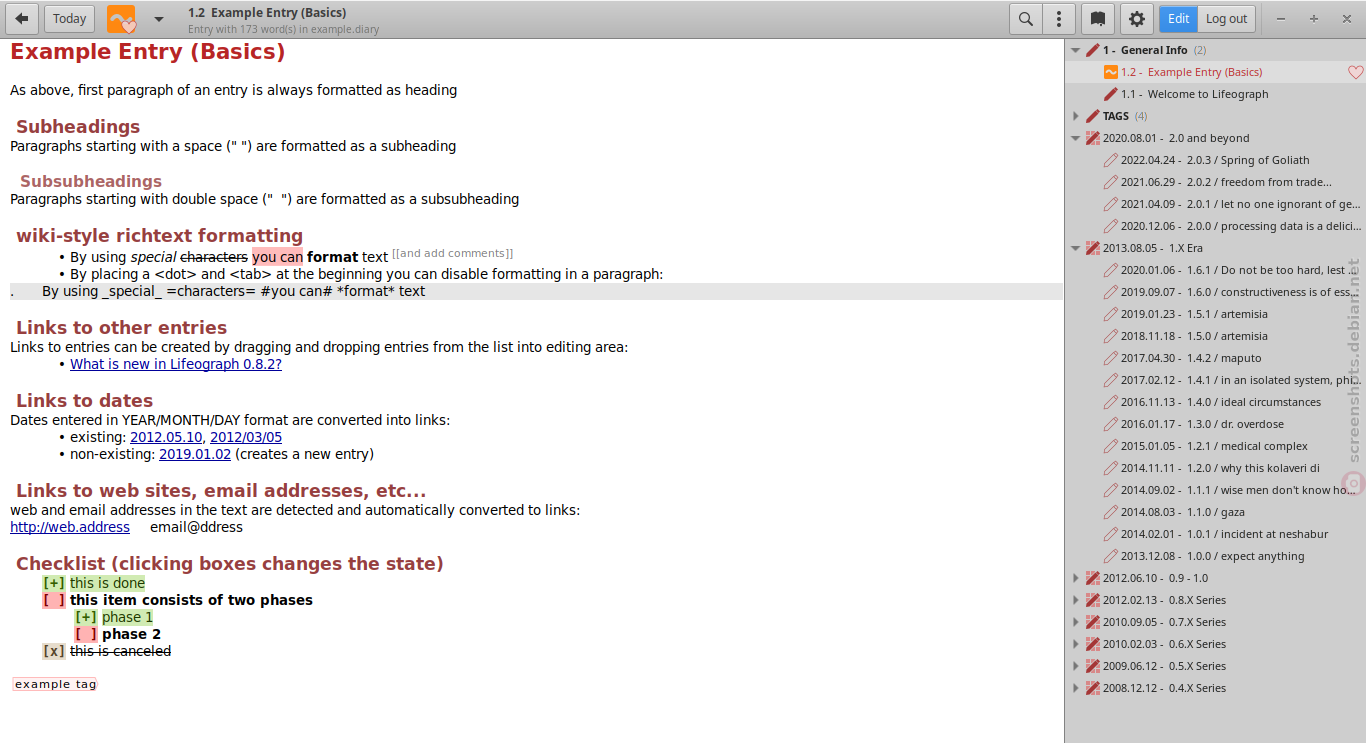
Task: Click the 1.X Era chapter icon
Action: click(1092, 248)
